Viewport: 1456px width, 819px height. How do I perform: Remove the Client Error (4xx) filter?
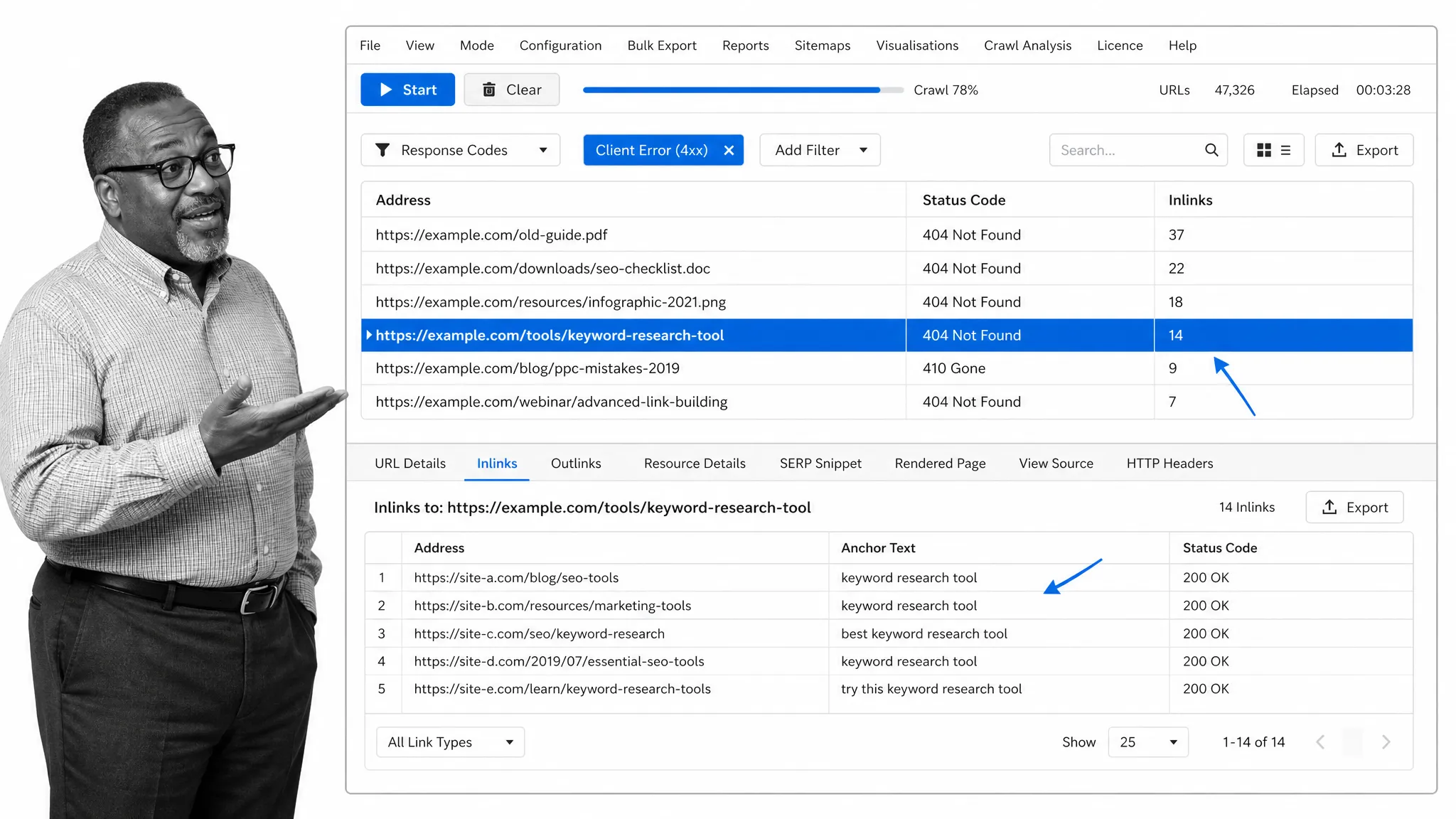point(729,150)
